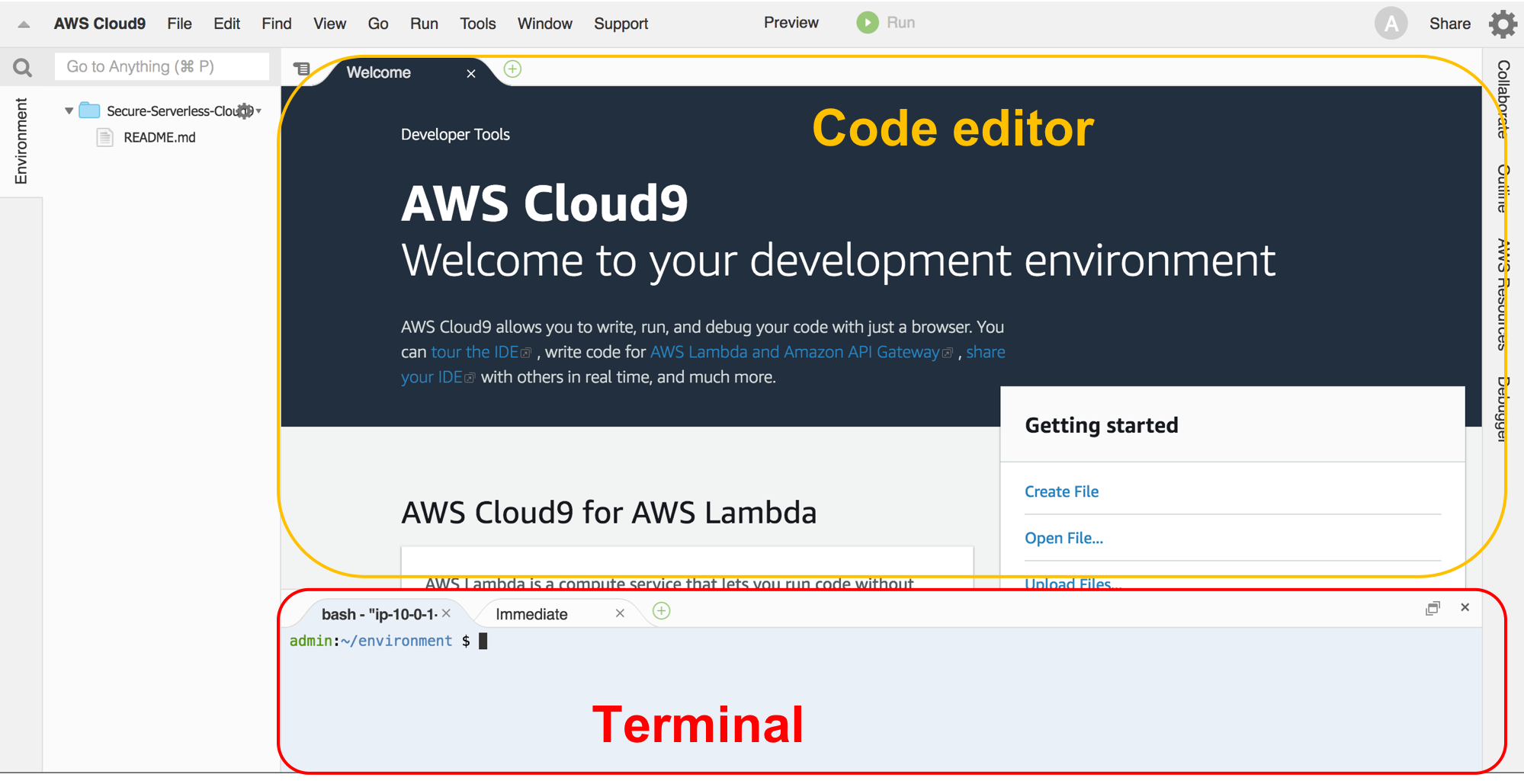This screenshot has width=1524, height=784.
Task: Switch to the bash terminal tab
Action: pyautogui.click(x=379, y=614)
